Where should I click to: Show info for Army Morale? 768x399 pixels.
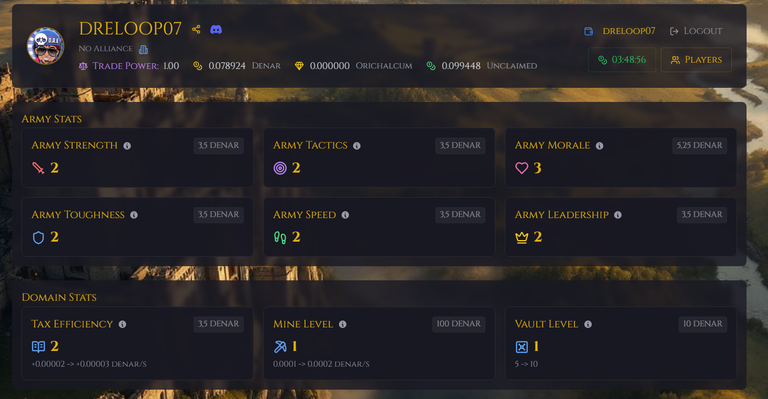click(x=600, y=146)
